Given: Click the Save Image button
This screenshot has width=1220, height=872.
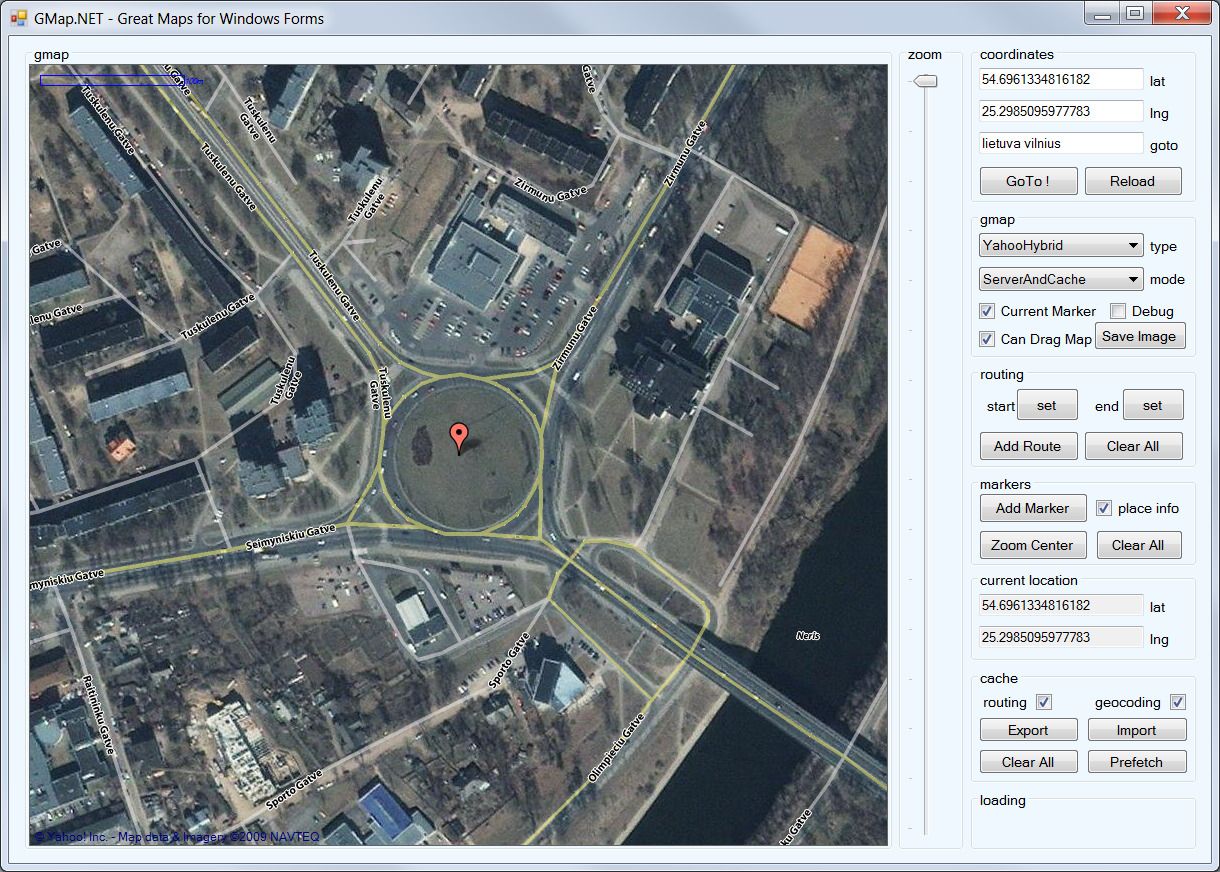Looking at the screenshot, I should coord(1139,336).
